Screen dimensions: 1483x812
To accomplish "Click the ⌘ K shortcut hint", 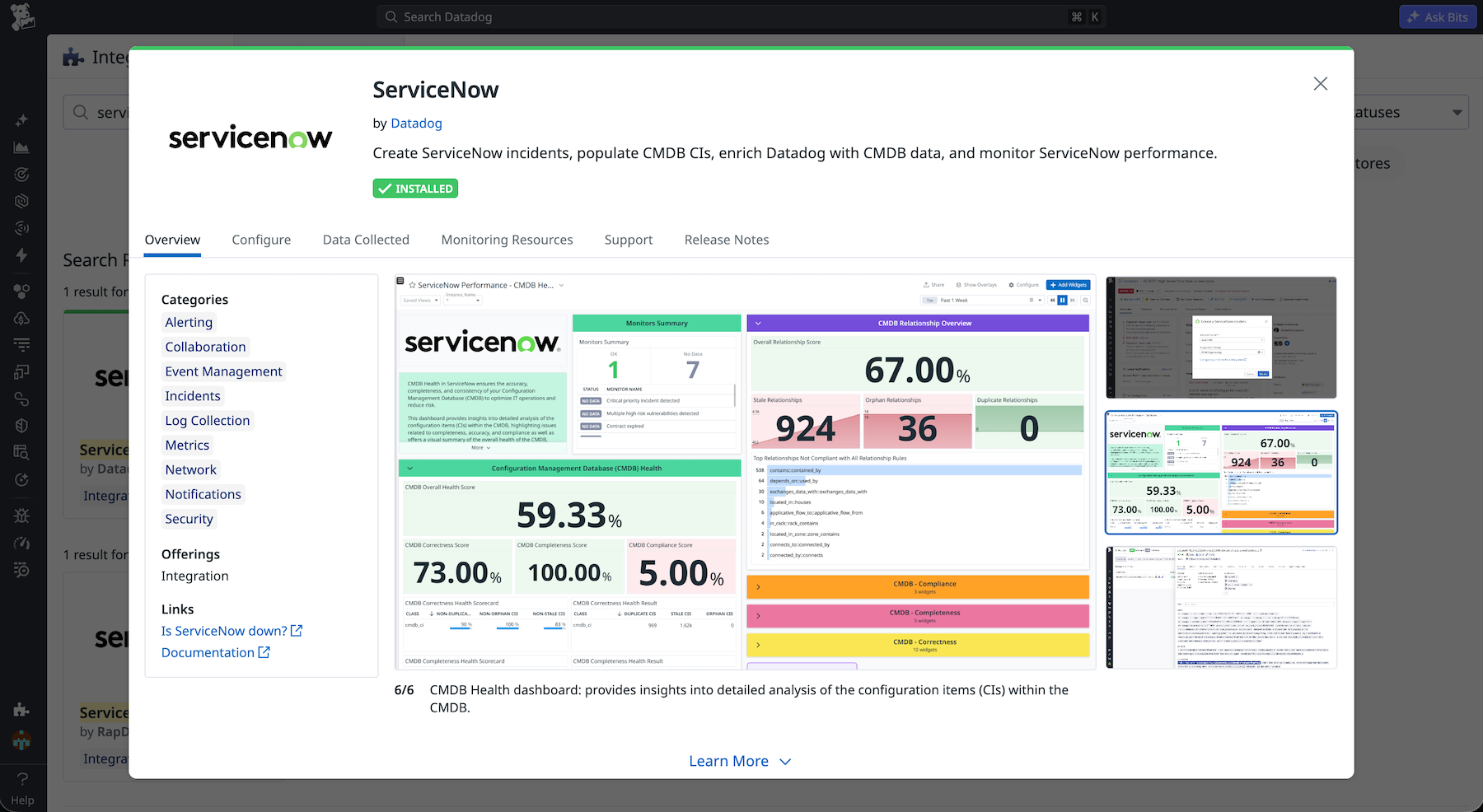I will click(1085, 17).
